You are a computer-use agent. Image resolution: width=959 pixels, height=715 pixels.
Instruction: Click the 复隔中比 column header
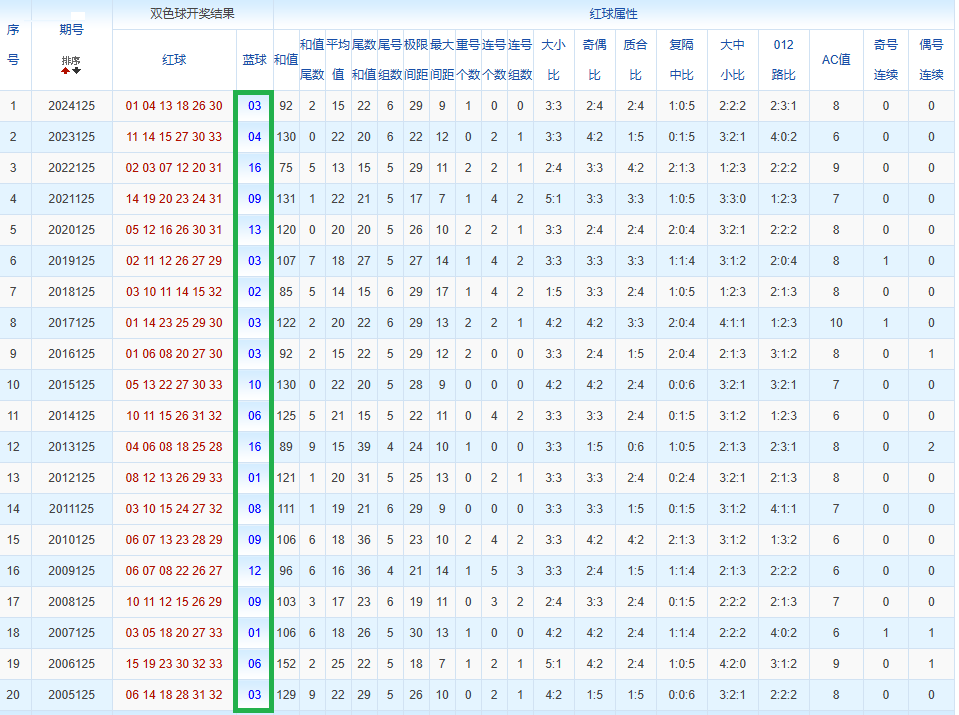(x=681, y=59)
